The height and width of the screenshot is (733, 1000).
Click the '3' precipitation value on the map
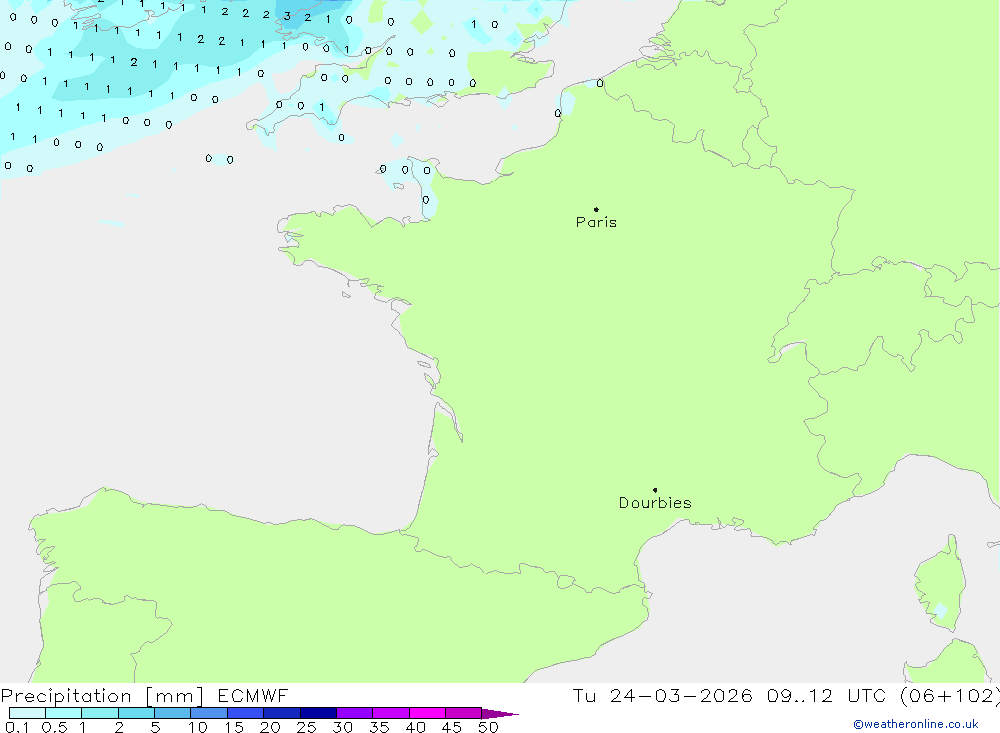coord(287,16)
